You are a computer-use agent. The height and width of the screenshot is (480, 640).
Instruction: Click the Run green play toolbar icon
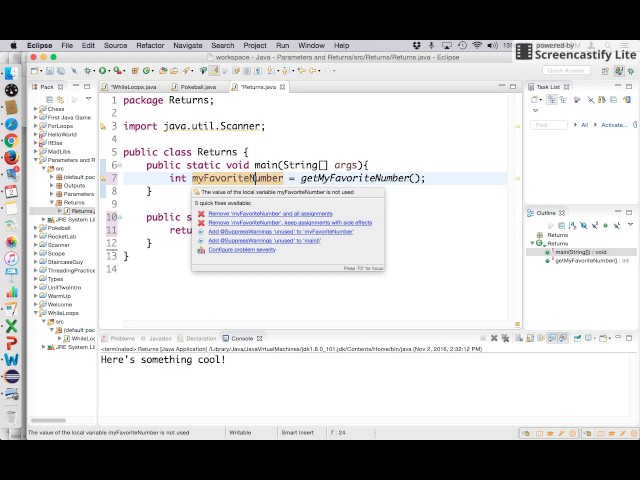point(102,71)
